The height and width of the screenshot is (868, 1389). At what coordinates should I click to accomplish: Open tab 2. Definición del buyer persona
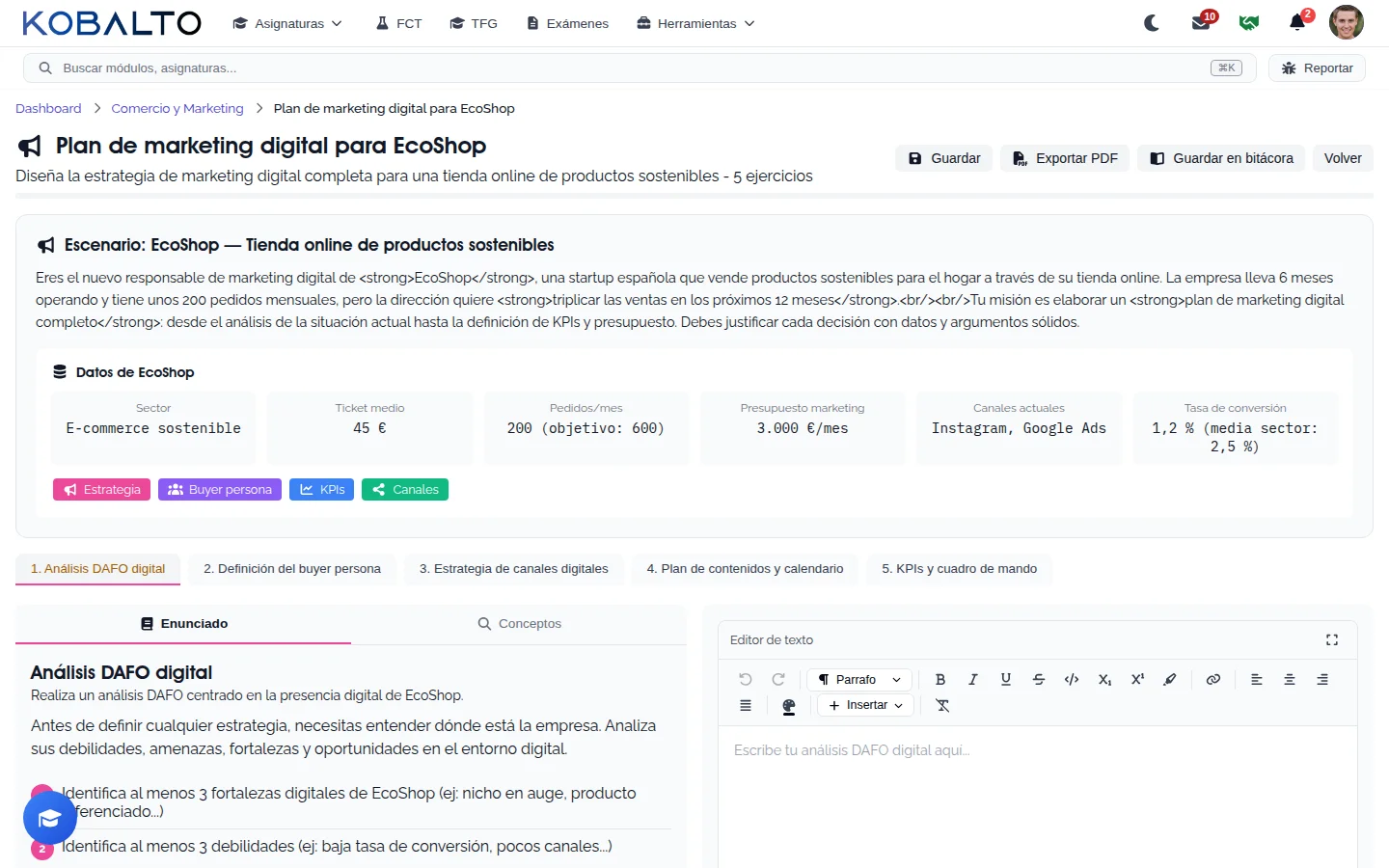pyautogui.click(x=292, y=569)
